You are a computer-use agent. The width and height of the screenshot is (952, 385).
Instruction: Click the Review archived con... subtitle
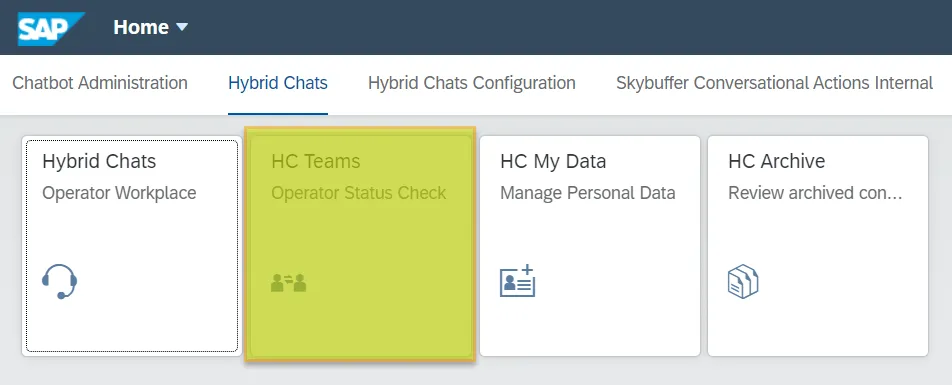pos(815,193)
